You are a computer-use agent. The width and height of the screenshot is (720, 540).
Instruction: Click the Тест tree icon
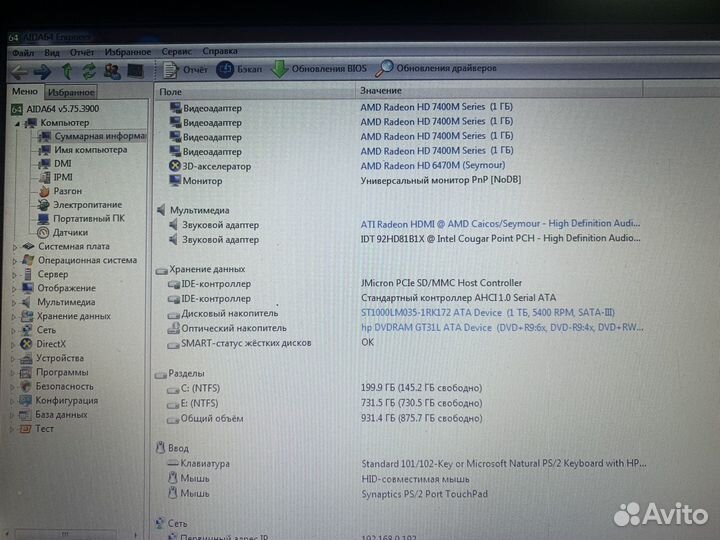point(25,429)
